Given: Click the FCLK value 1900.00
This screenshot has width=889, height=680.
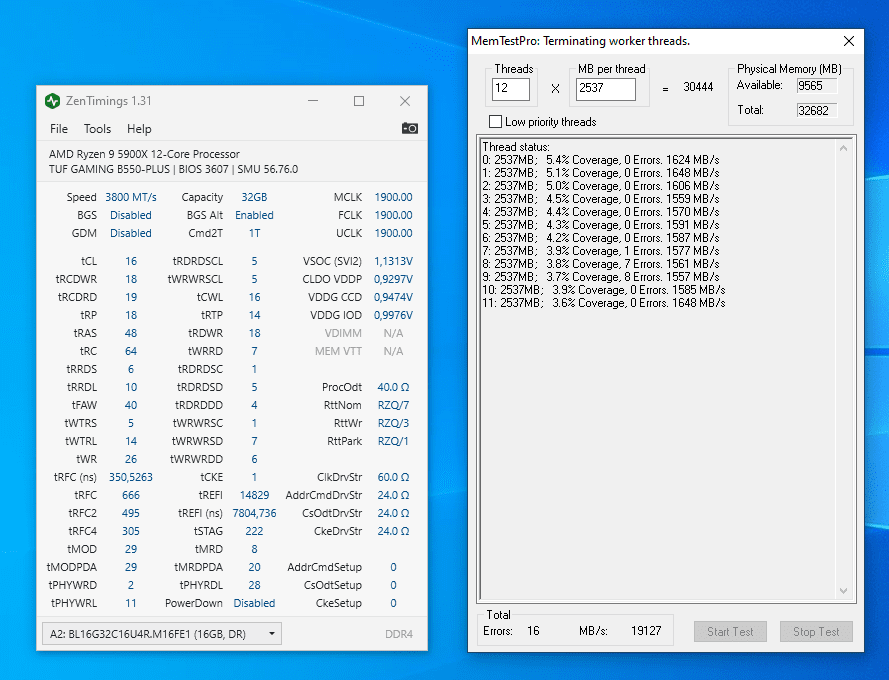Looking at the screenshot, I should pos(393,216).
